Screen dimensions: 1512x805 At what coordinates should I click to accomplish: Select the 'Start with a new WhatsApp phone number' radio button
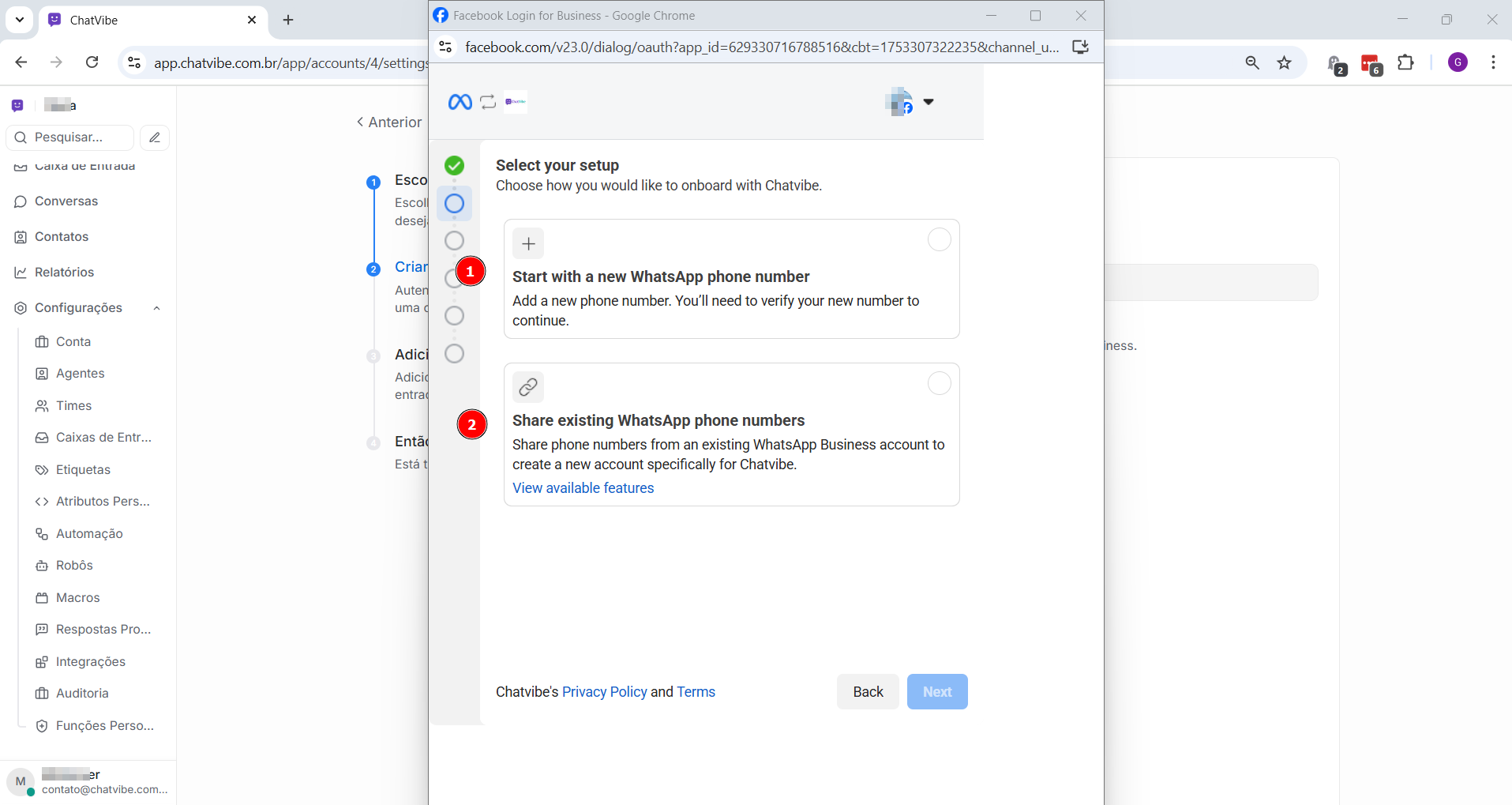coord(939,239)
